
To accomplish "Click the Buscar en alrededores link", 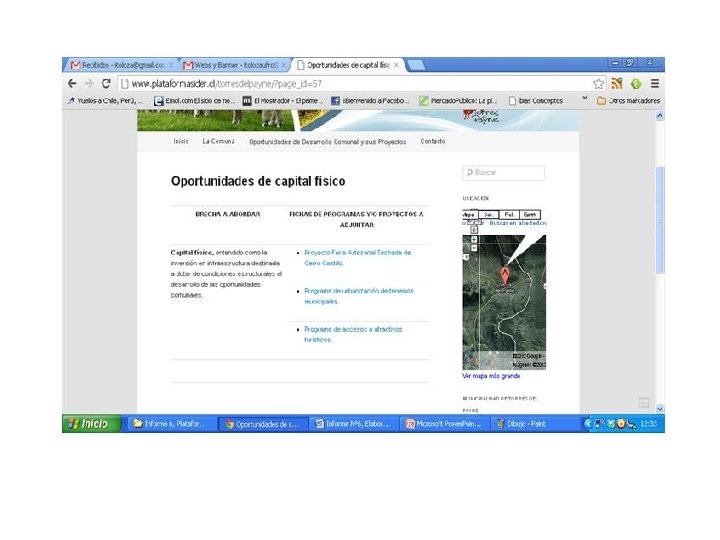I will point(518,223).
